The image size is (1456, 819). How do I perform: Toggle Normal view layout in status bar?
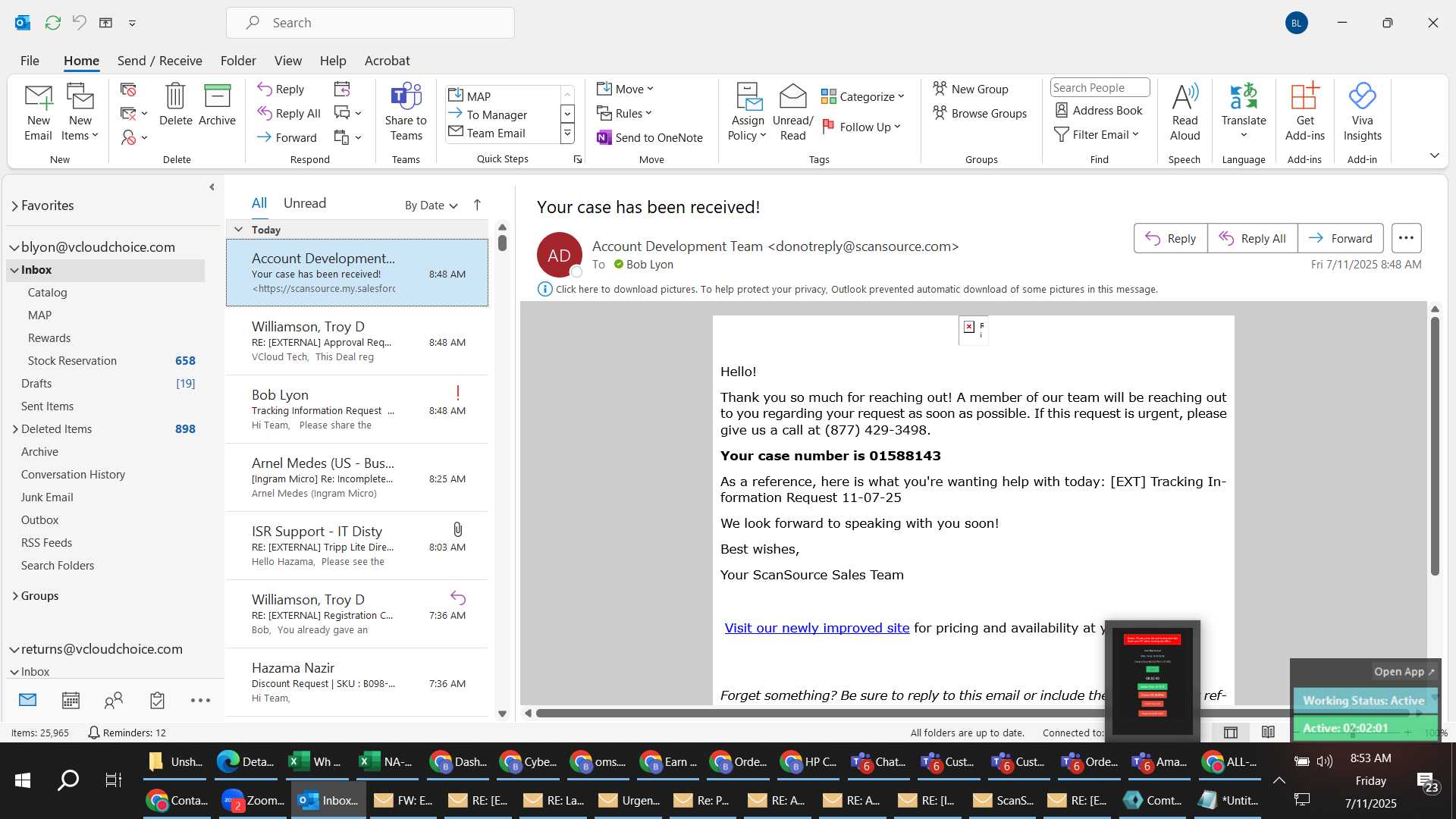point(1231,732)
